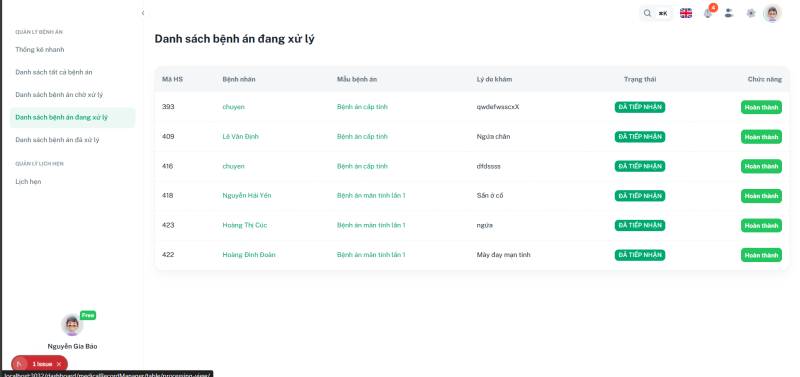The image size is (800, 377).
Task: Click the Mã HS column header
Action: click(172, 79)
